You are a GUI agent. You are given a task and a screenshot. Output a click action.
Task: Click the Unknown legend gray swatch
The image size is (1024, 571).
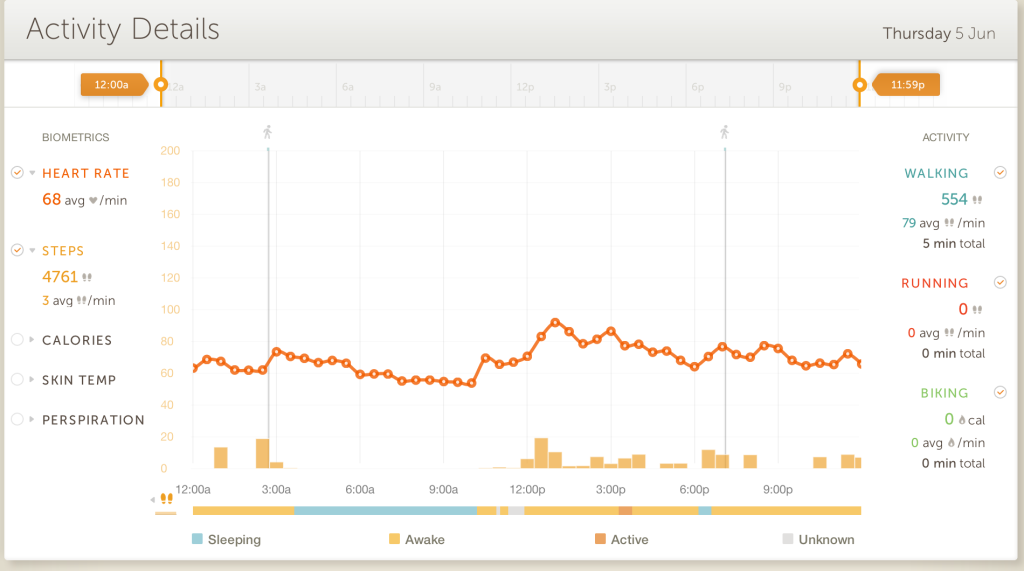[788, 539]
